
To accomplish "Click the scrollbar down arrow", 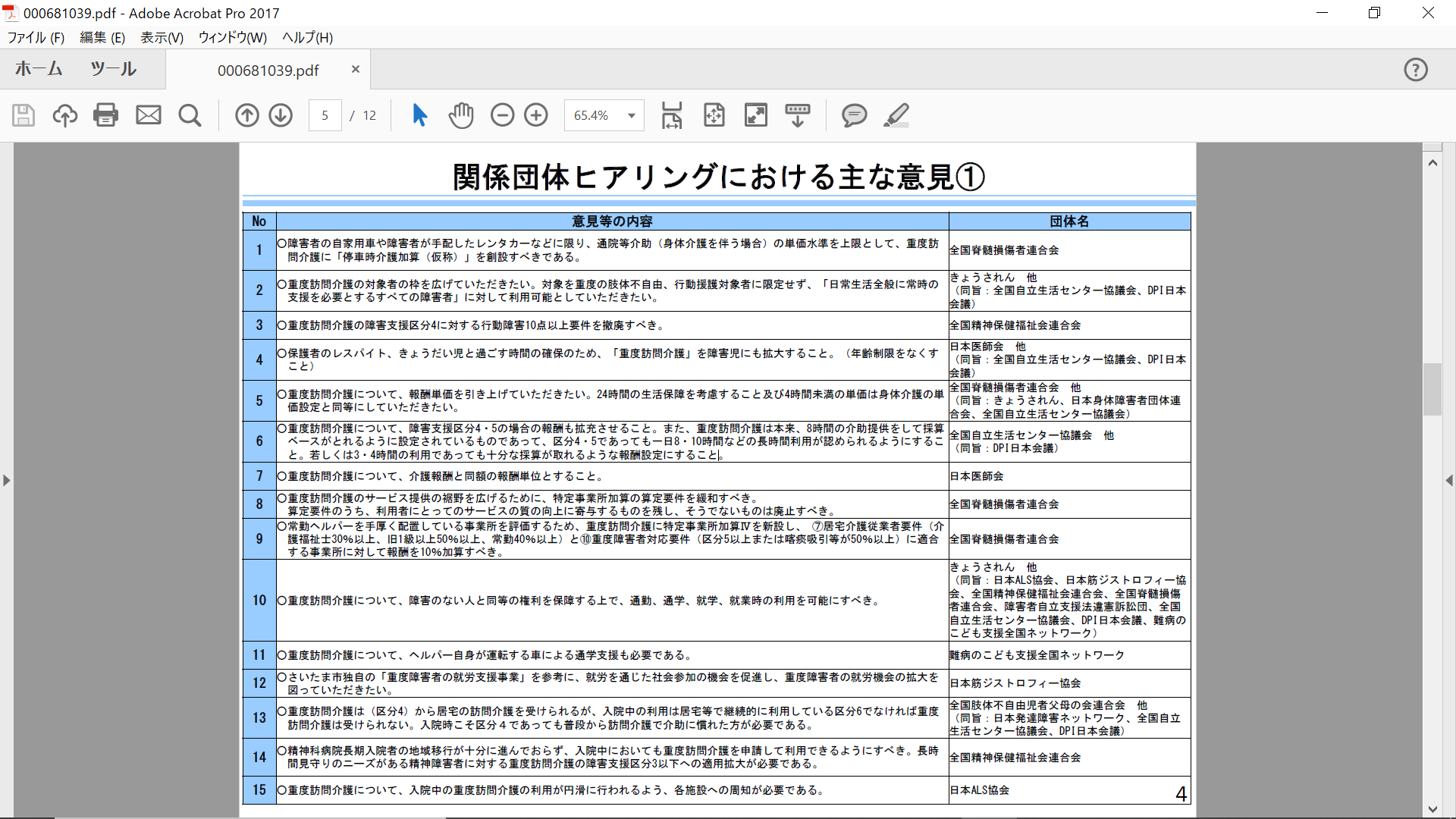I will (1432, 808).
